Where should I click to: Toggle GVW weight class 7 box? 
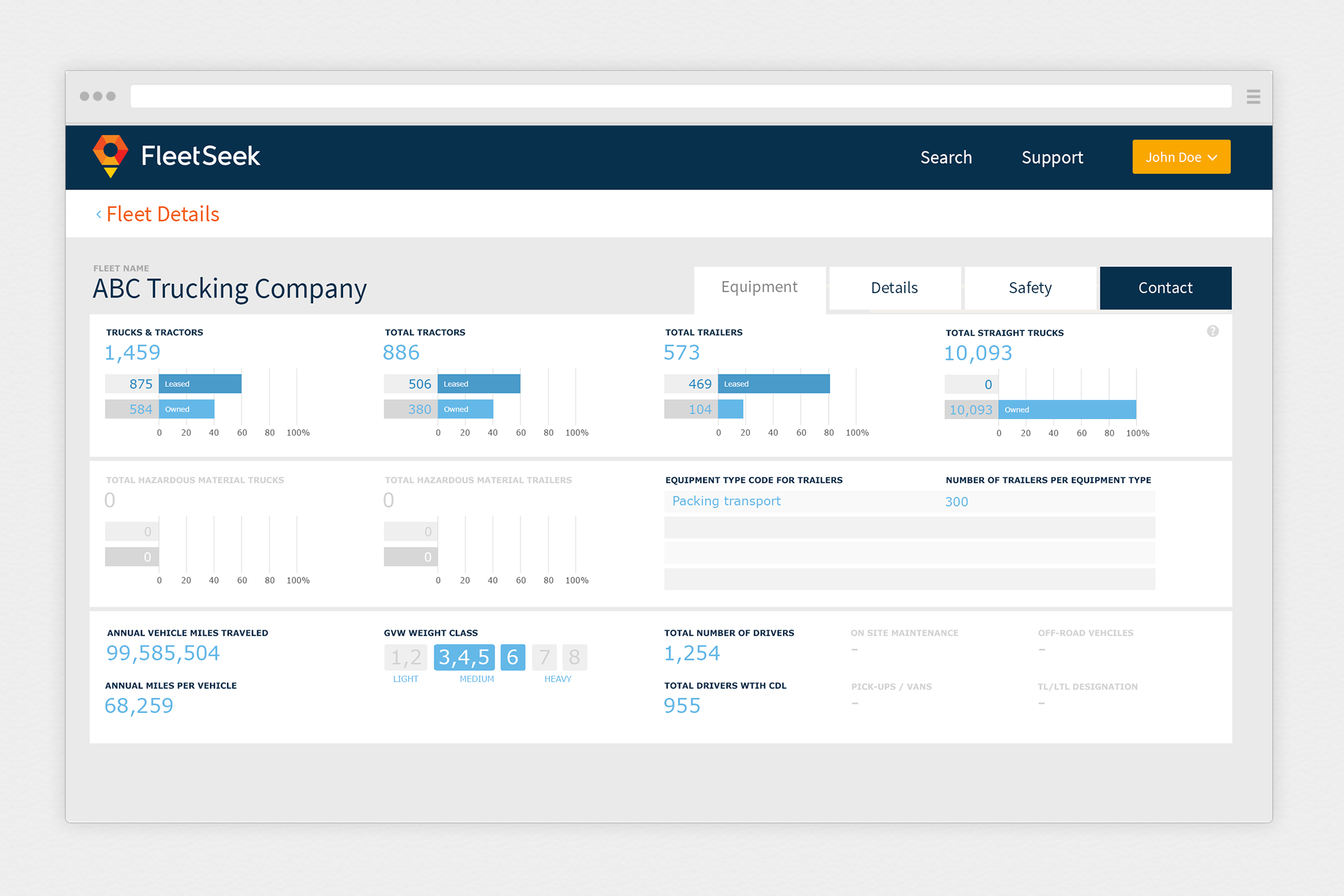pos(544,657)
